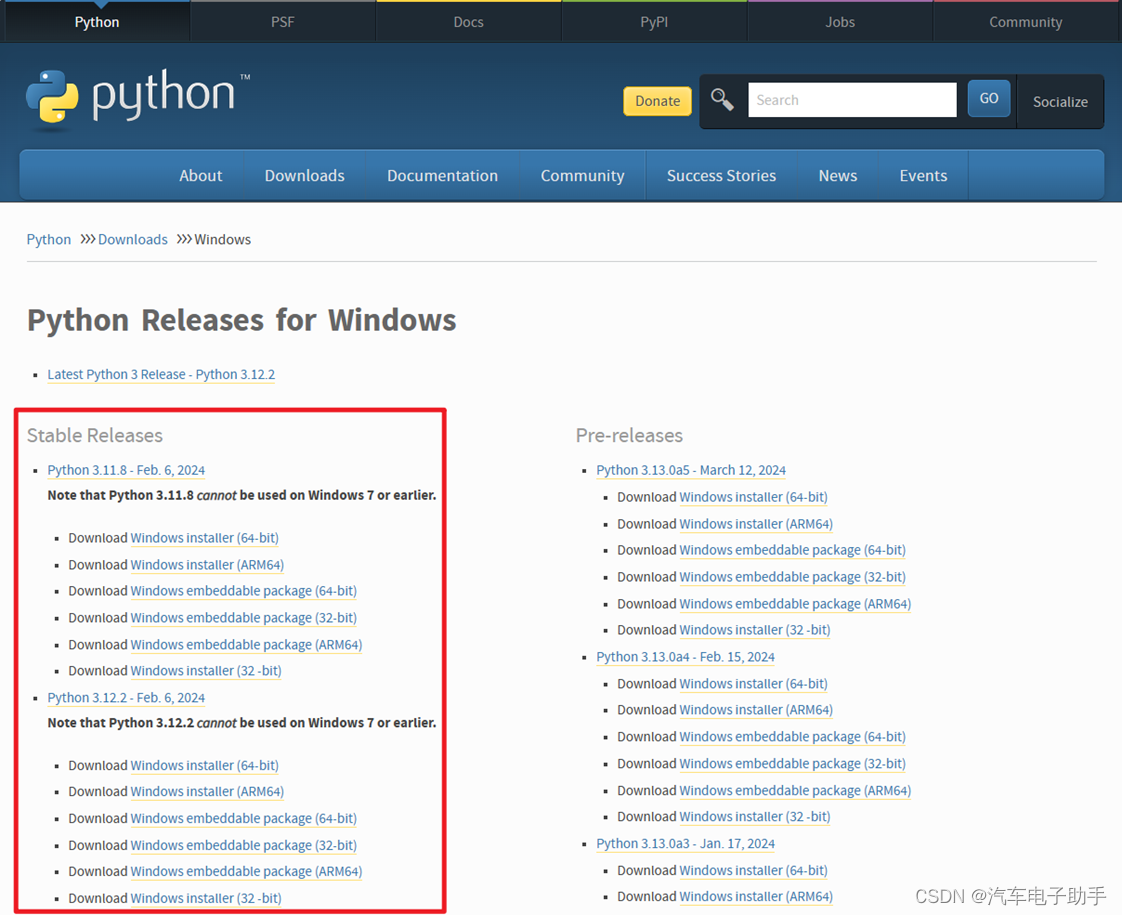Download 3.12.2 Windows installer (ARM64)

point(207,792)
